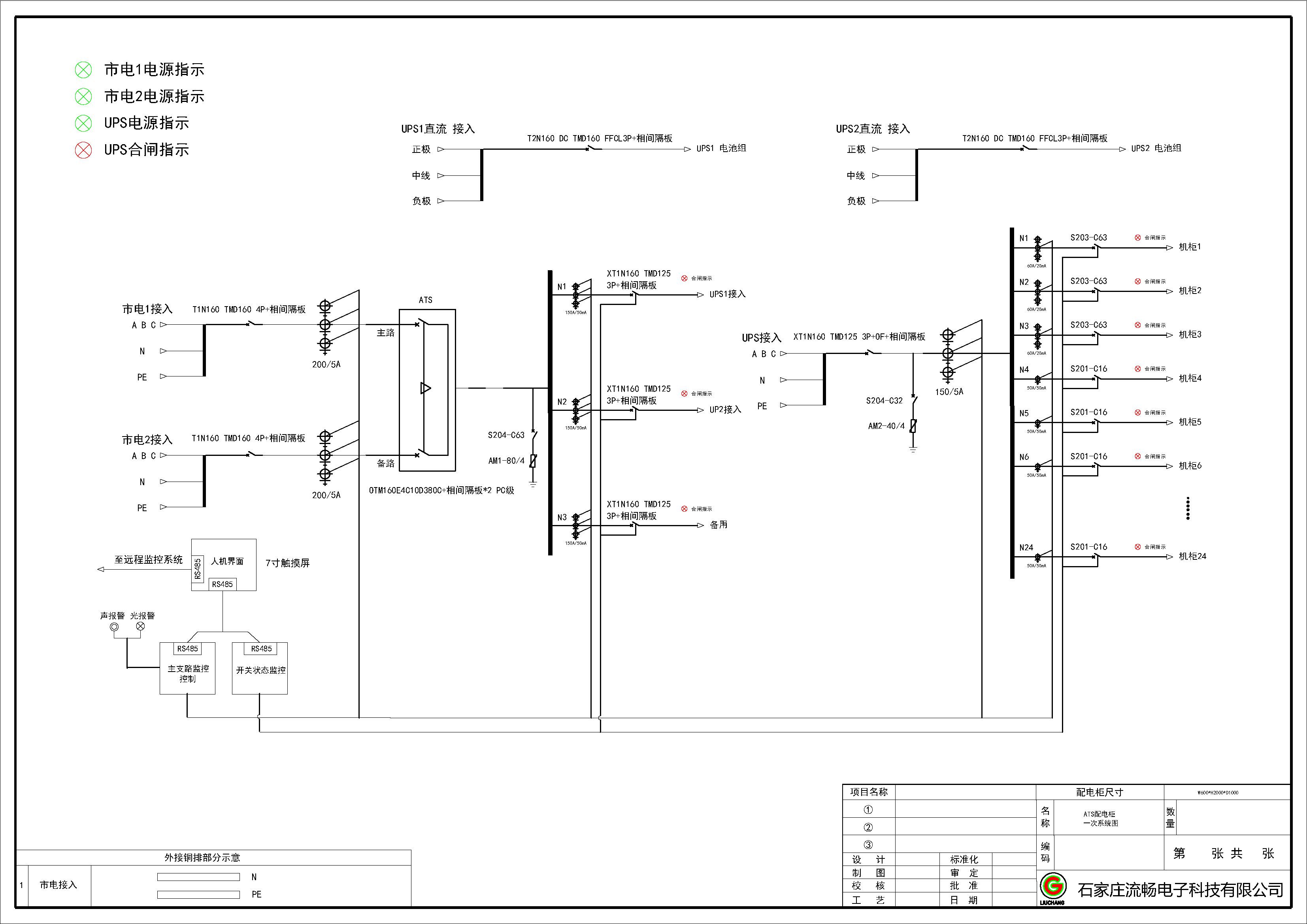
Task: Click the 声报警 sound alarm symbol
Action: 115,627
